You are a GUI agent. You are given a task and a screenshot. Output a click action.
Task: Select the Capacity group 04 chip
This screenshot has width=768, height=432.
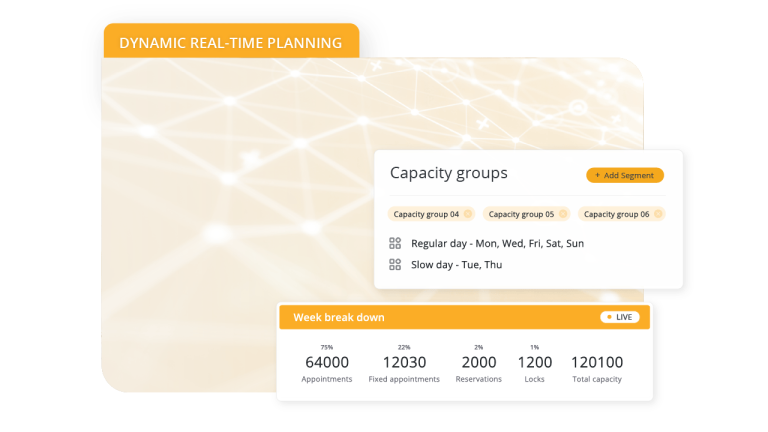point(426,214)
